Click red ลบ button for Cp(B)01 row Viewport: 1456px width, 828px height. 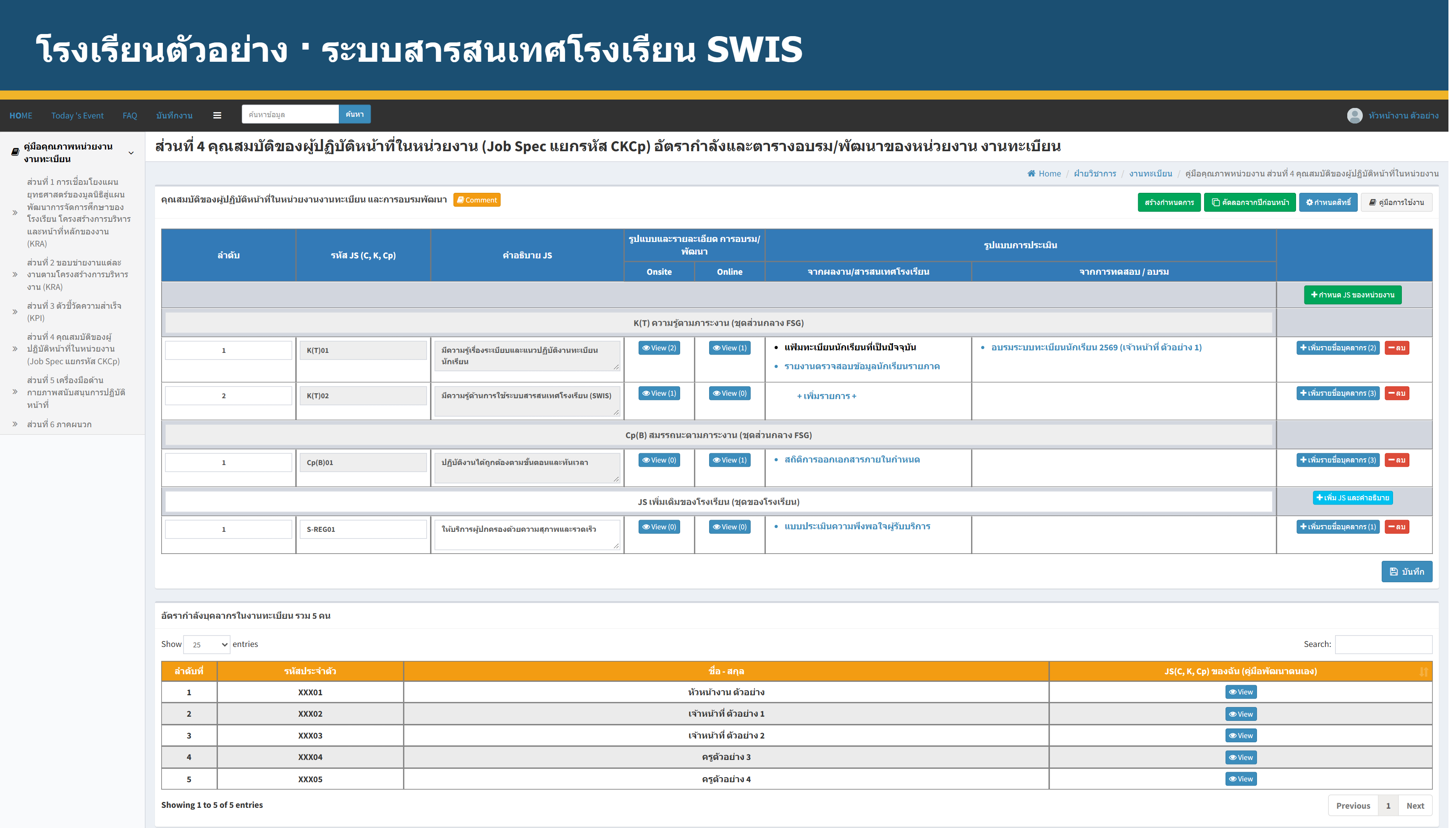(1397, 460)
